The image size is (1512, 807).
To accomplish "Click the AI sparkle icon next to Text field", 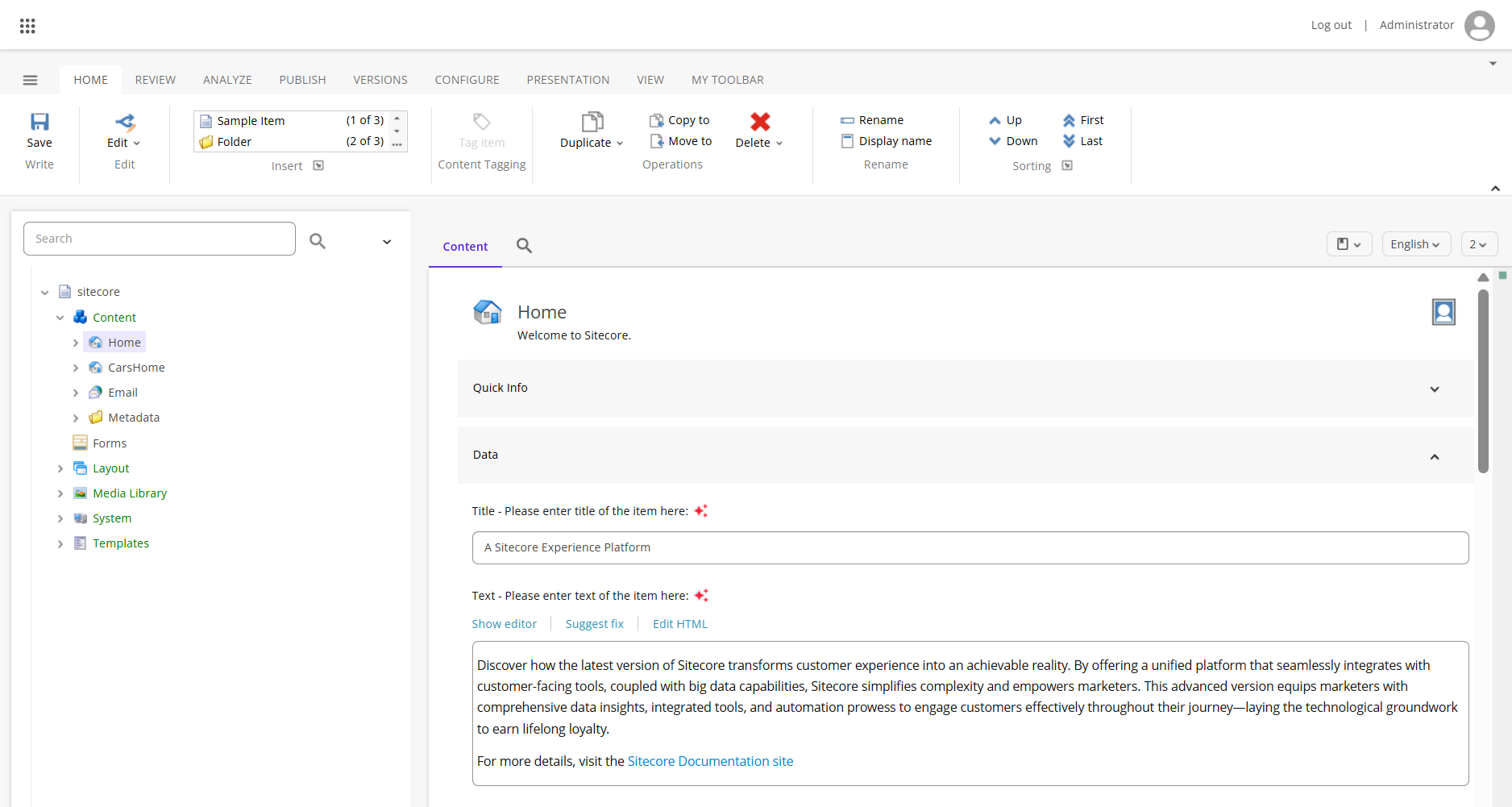I will [701, 596].
